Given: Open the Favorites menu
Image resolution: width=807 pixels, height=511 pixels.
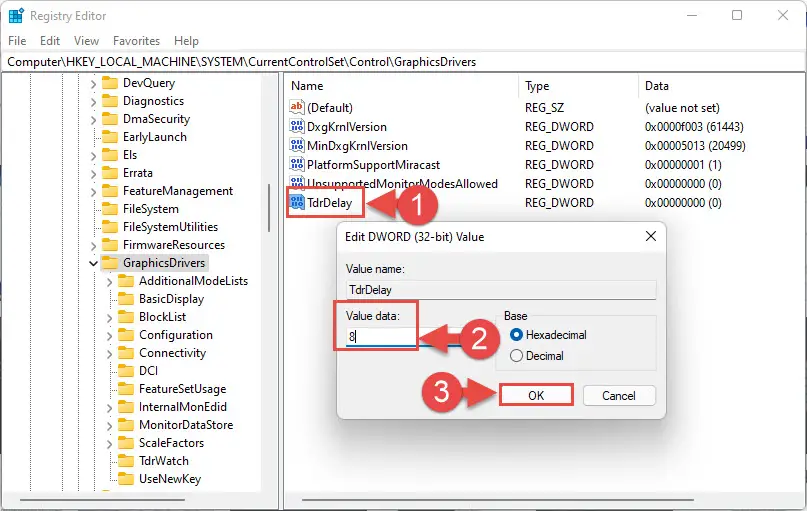Looking at the screenshot, I should (x=136, y=41).
